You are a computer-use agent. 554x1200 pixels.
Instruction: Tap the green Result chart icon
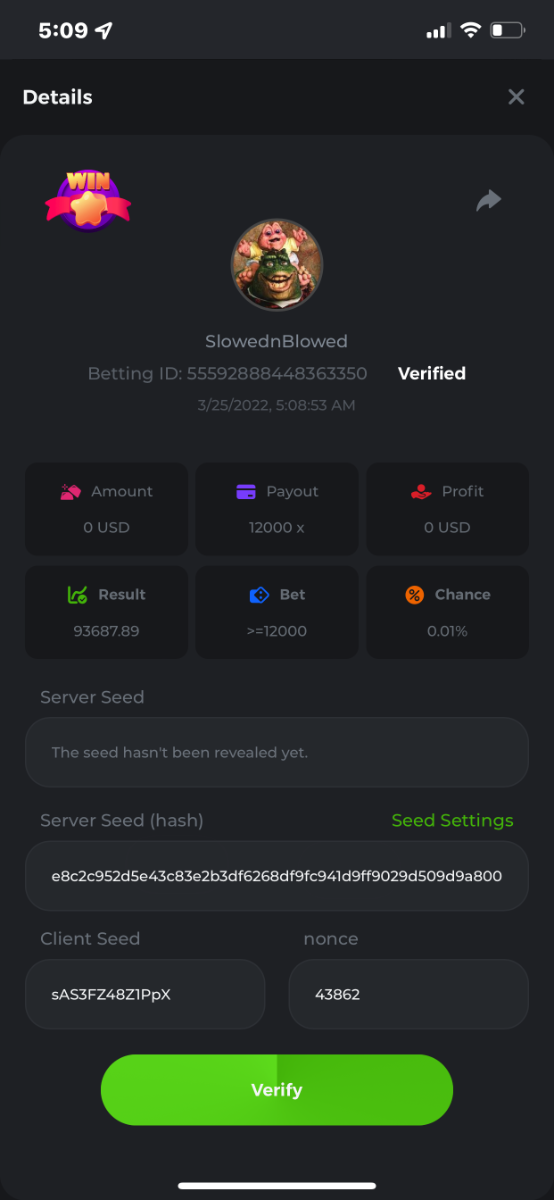[77, 594]
